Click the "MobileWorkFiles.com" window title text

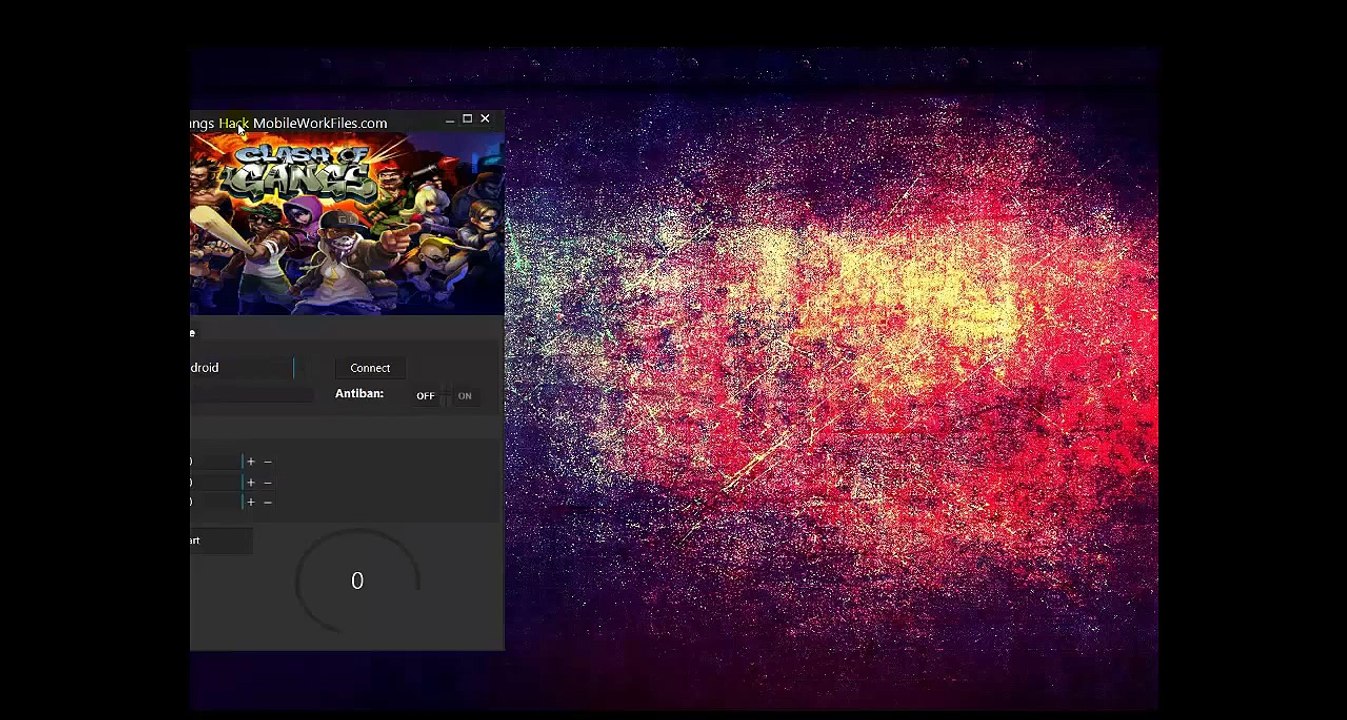pos(320,123)
